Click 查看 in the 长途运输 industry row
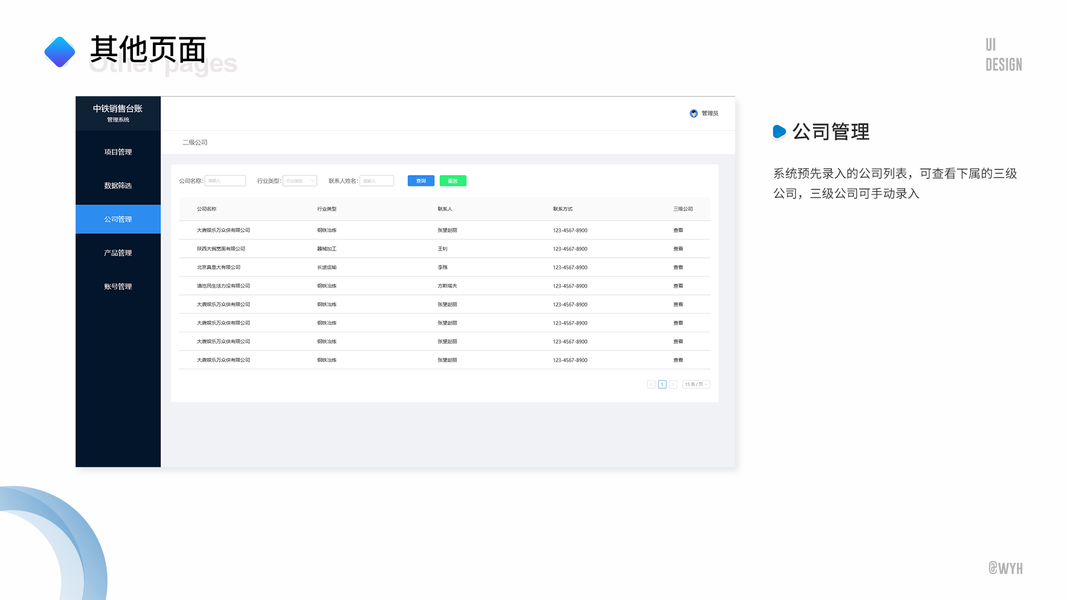The width and height of the screenshot is (1067, 600). (678, 267)
